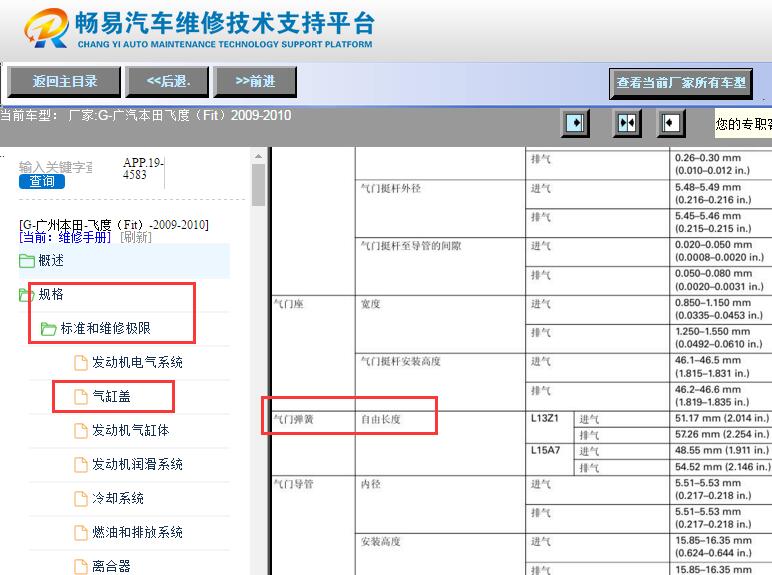Collapse the 规格 folder icon
The height and width of the screenshot is (575, 772).
(26, 294)
